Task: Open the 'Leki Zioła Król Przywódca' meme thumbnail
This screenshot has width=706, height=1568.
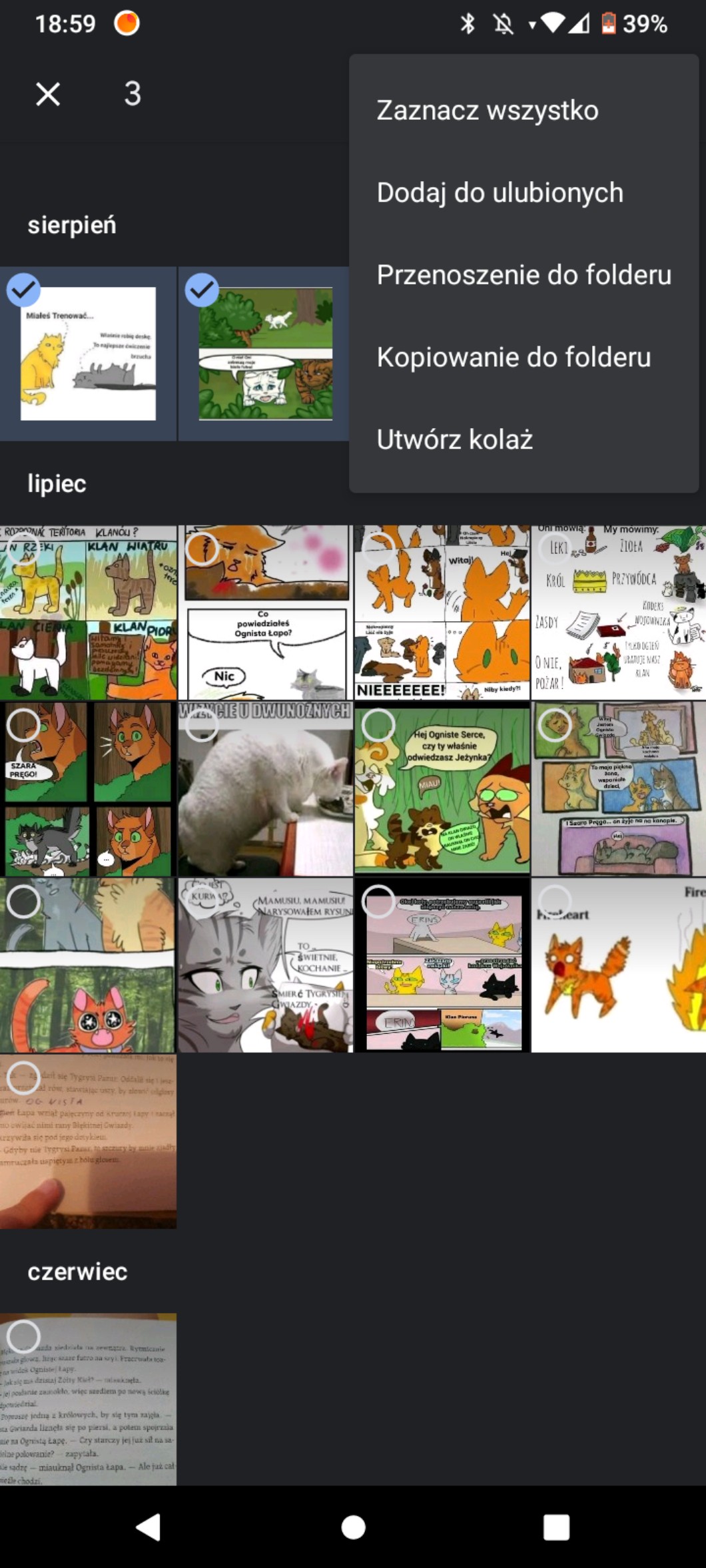Action: click(x=619, y=613)
